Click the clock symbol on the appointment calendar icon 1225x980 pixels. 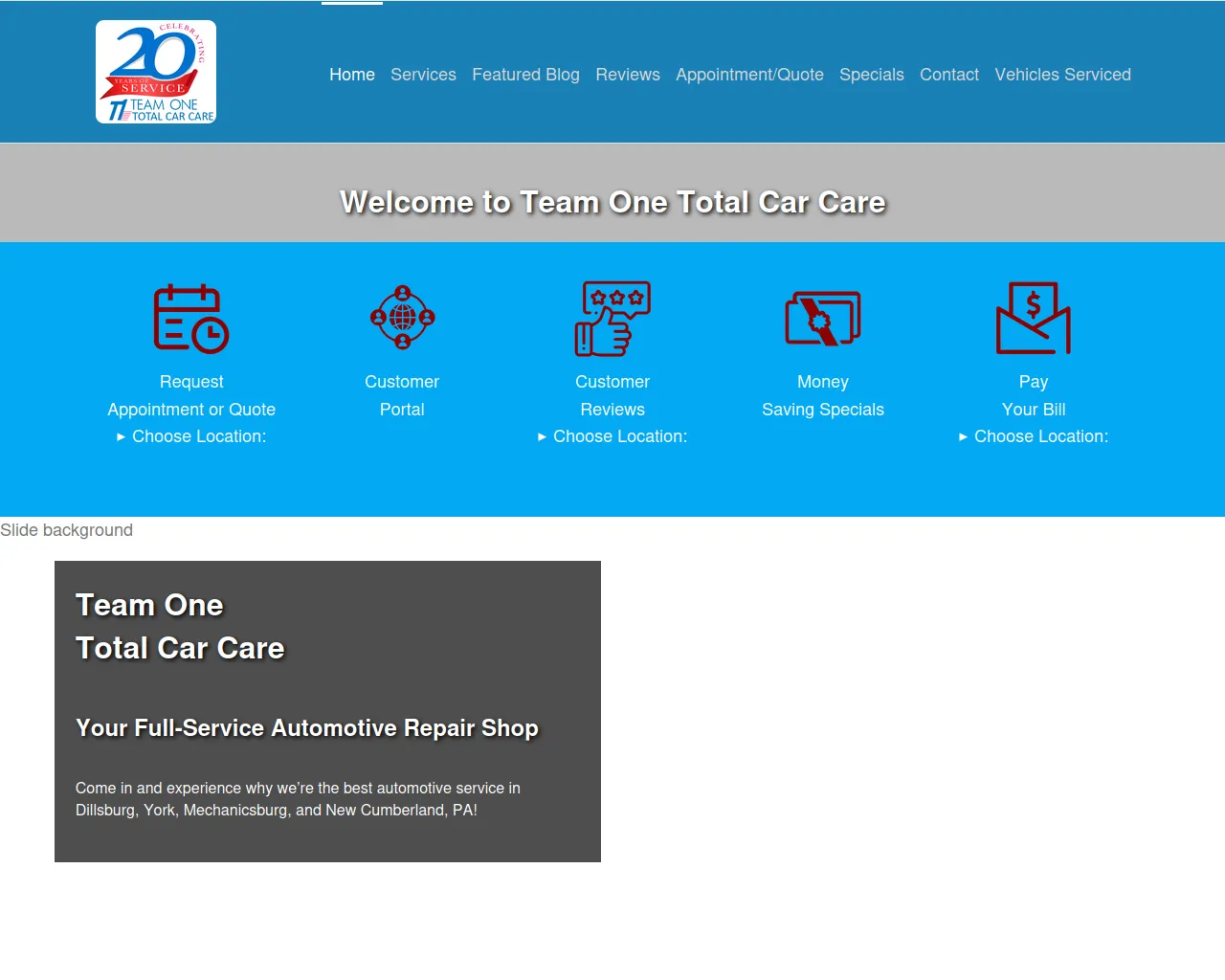tap(212, 335)
